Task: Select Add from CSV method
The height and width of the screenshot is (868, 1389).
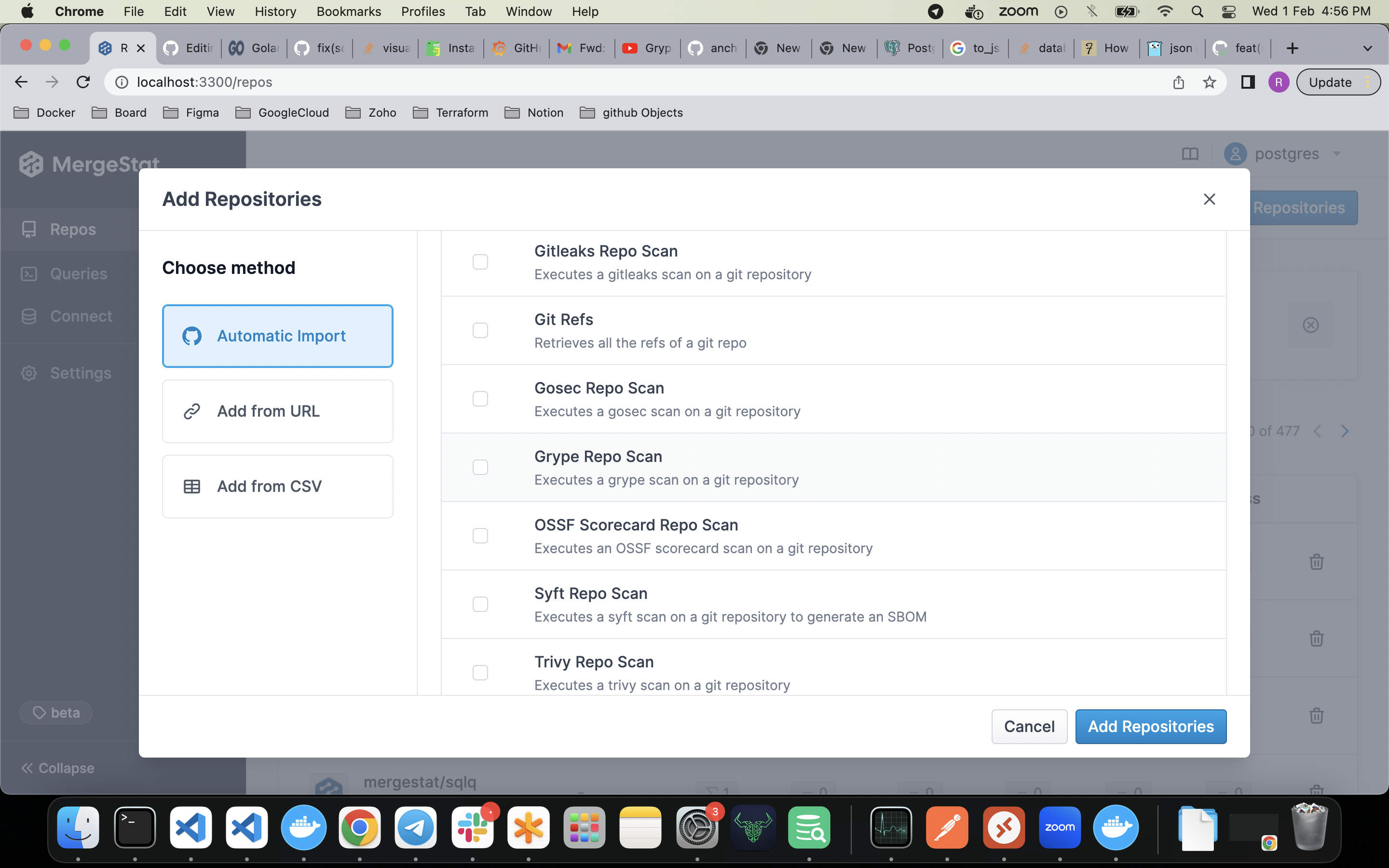Action: [x=277, y=486]
